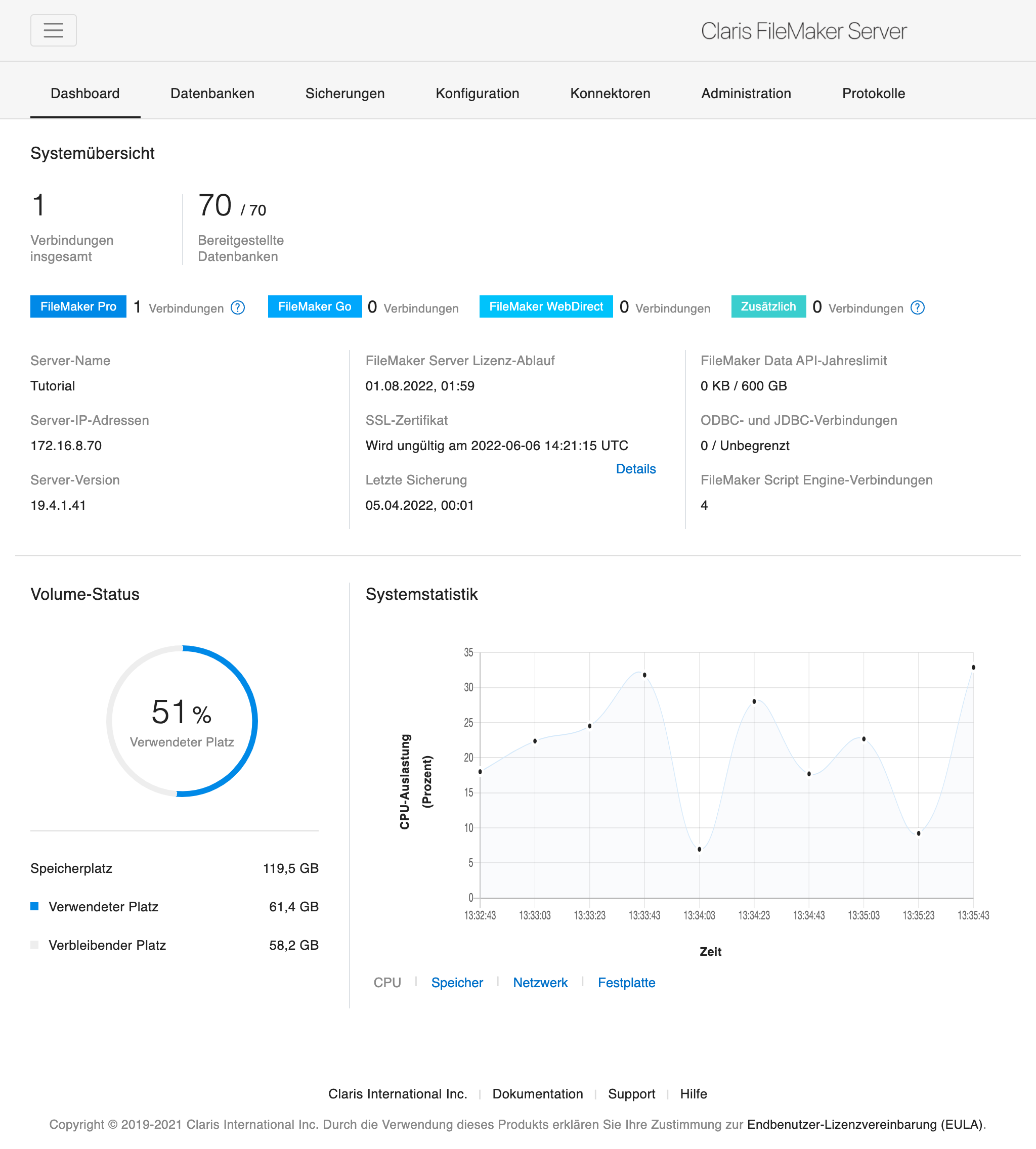Image resolution: width=1036 pixels, height=1149 pixels.
Task: Show the CPU statistics chart
Action: coord(387,982)
